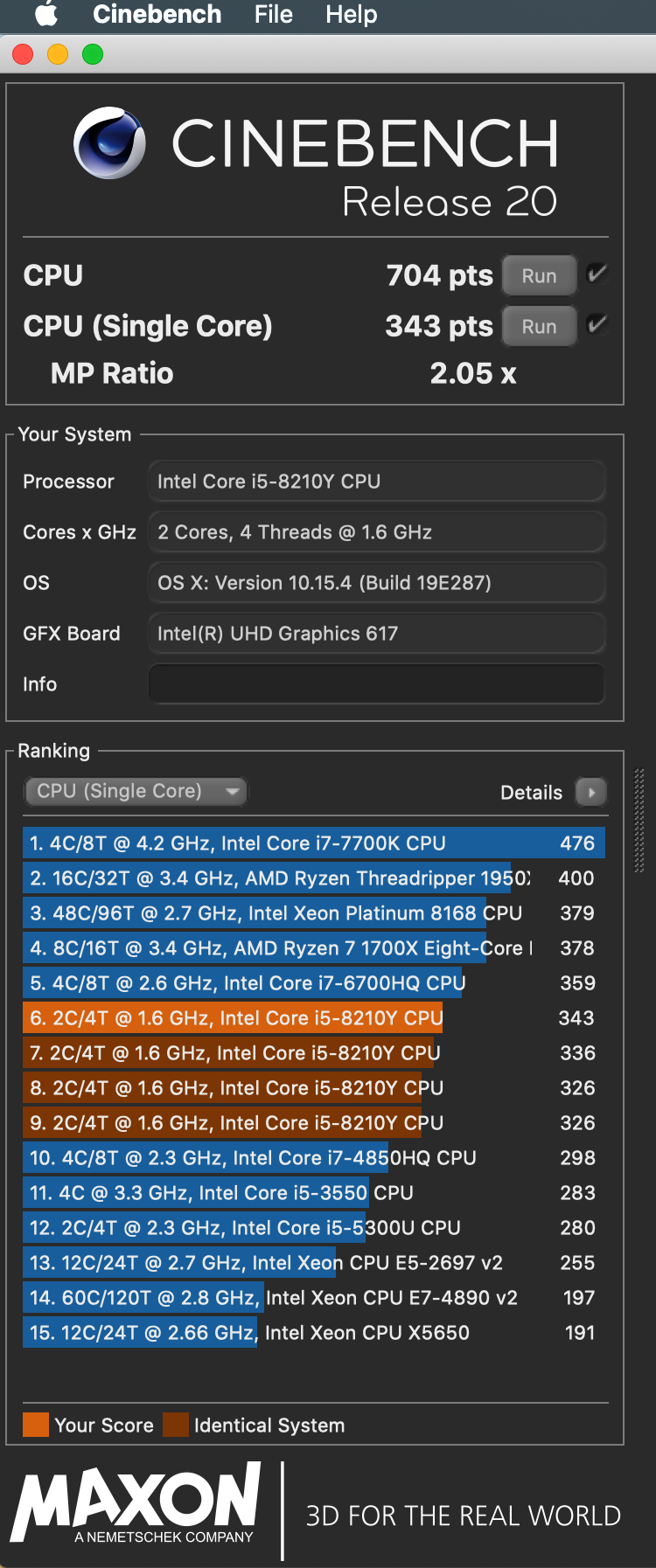
Task: Select ranking row 1 Intel Core i7-7700K
Action: pos(313,843)
